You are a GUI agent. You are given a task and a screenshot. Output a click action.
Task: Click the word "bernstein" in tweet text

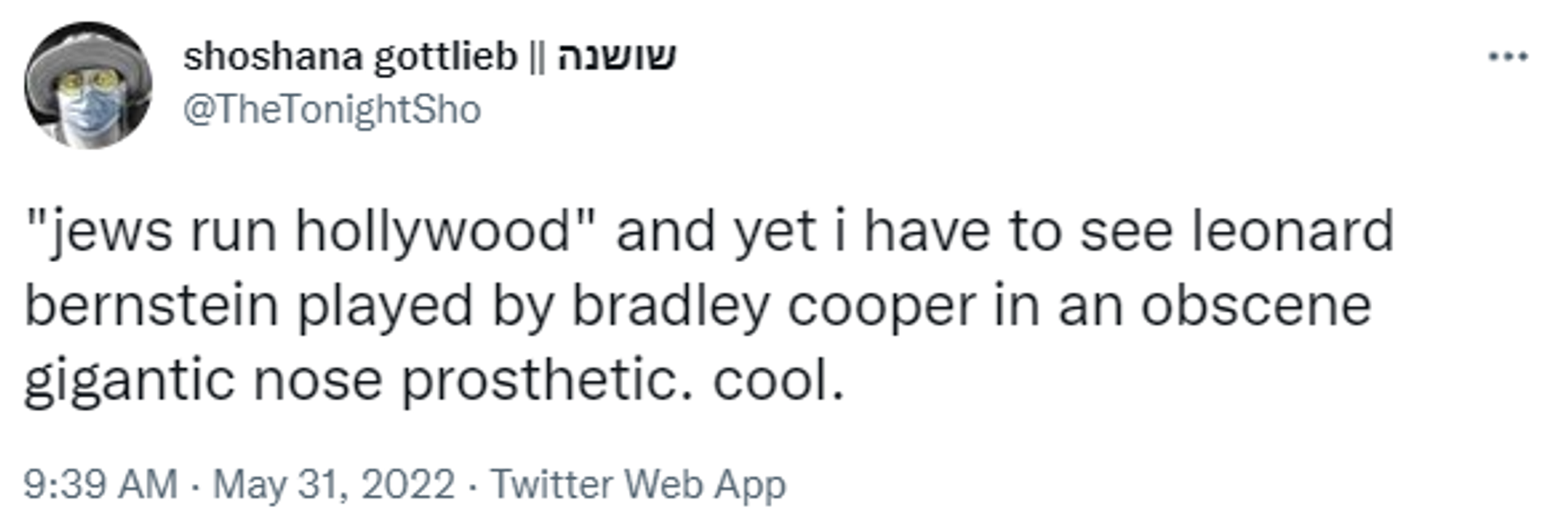click(x=152, y=305)
